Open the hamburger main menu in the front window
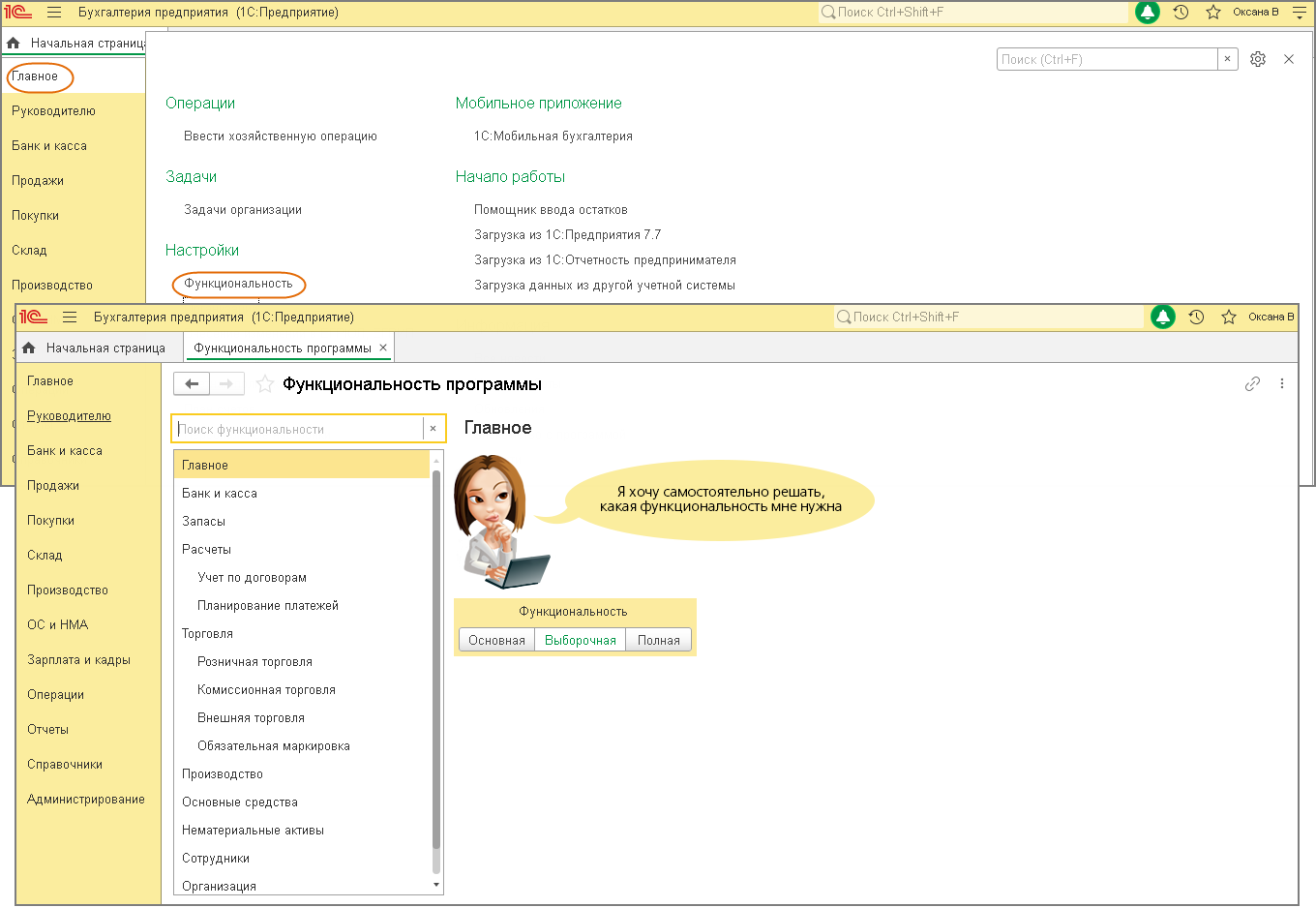 pos(70,318)
